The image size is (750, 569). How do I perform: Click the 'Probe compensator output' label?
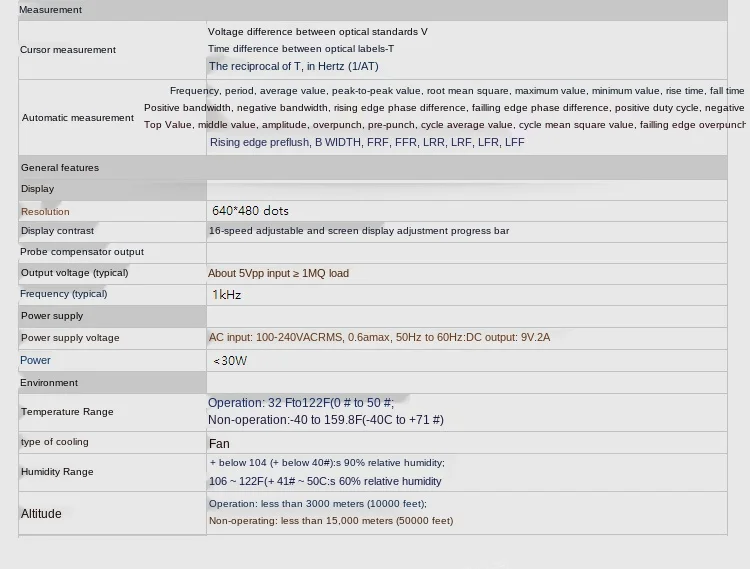click(82, 252)
